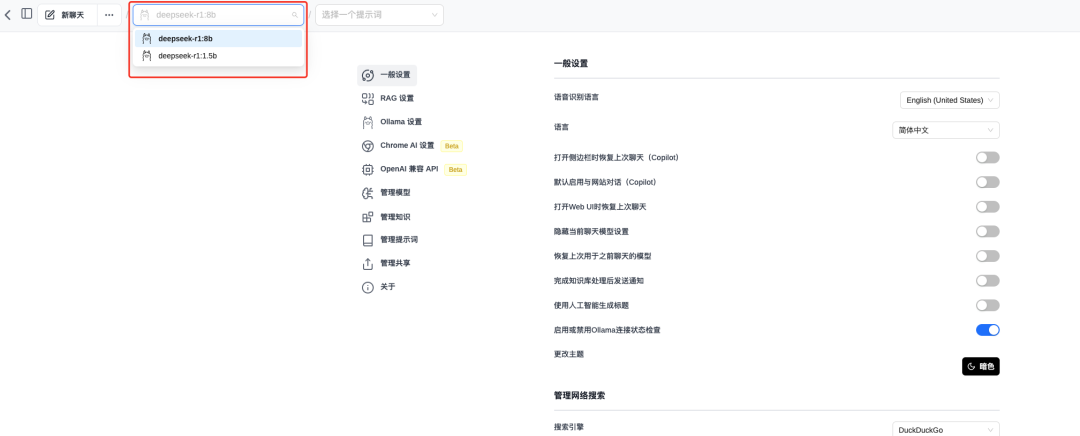Click the llama icon beside deepseek-r1:8b option
Screen dimensions: 1080x436
point(147,39)
